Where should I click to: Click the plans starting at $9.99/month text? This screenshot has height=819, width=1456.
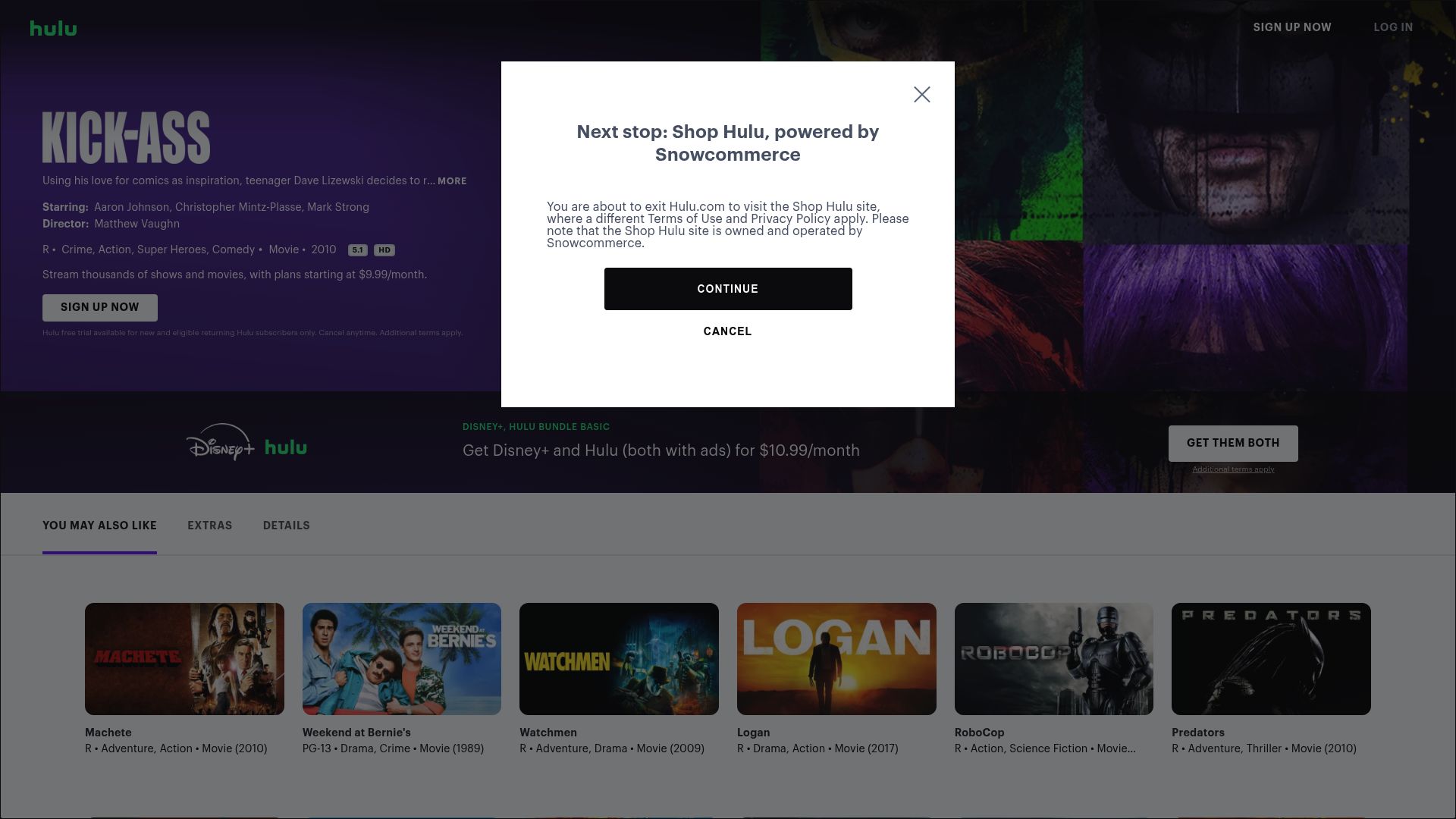click(234, 275)
